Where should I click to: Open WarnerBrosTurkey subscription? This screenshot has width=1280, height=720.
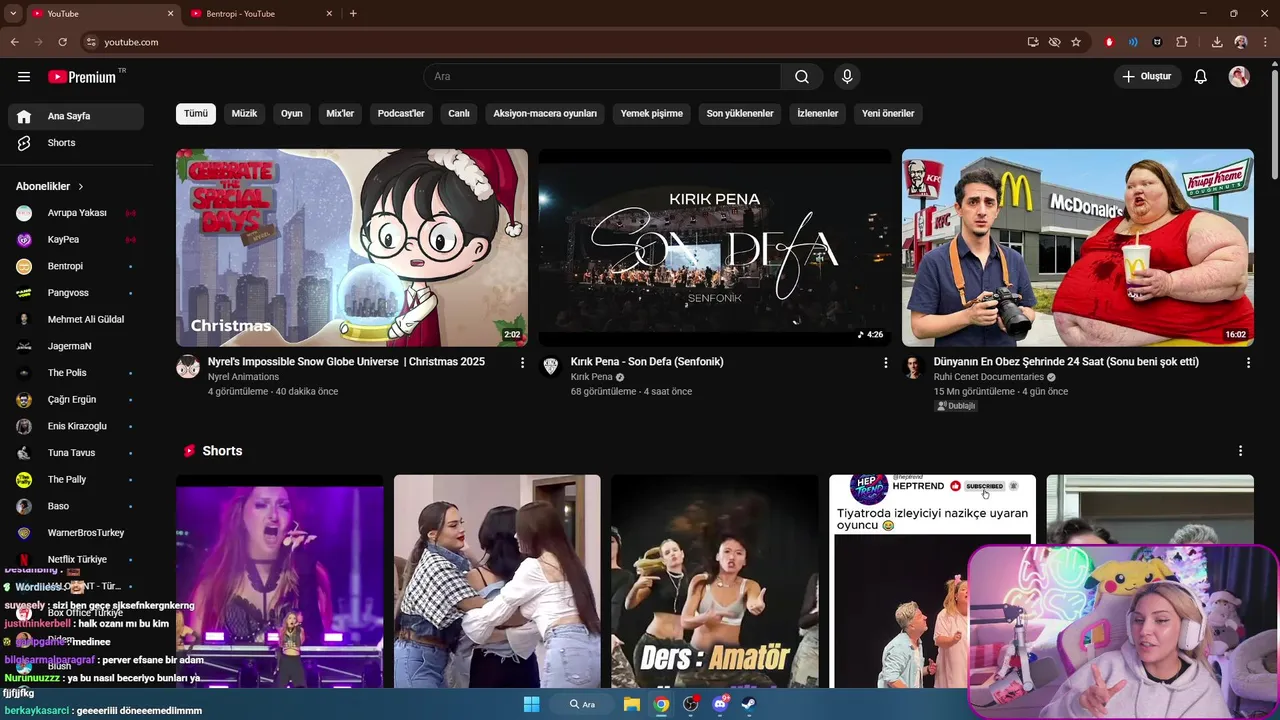76,533
